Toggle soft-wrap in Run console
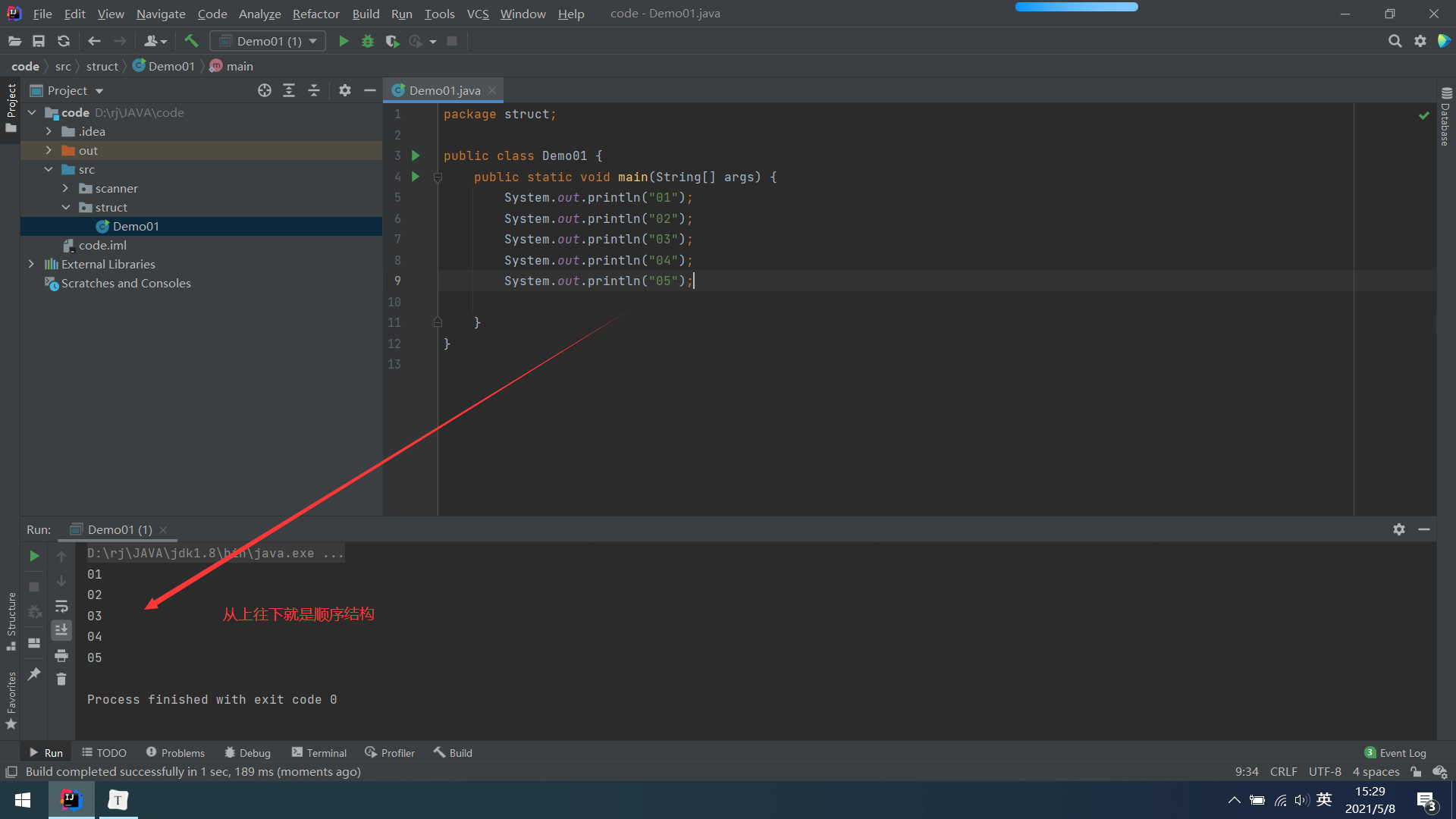Image resolution: width=1456 pixels, height=819 pixels. point(61,607)
